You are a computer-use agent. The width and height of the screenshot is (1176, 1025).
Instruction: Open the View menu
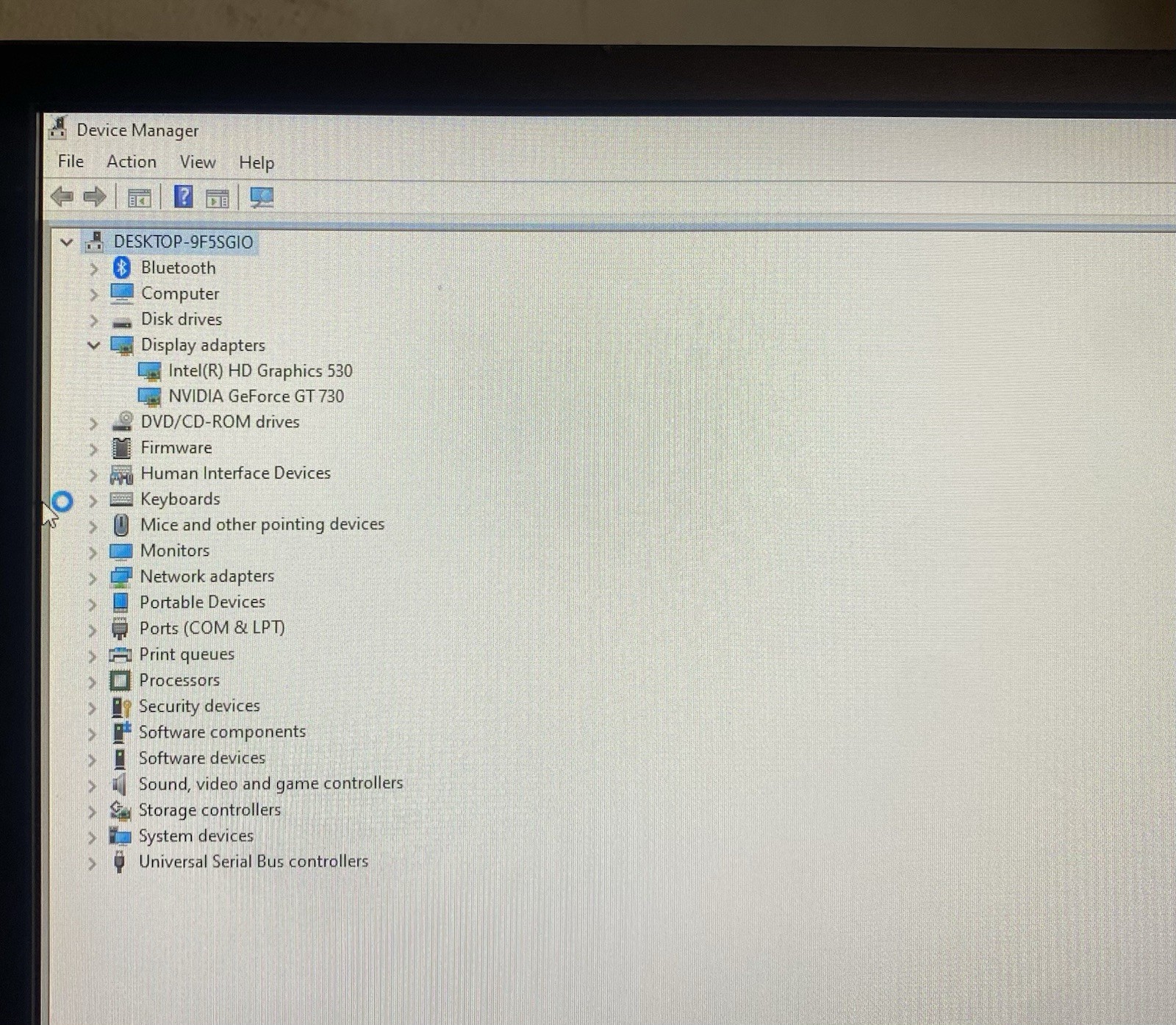point(198,162)
